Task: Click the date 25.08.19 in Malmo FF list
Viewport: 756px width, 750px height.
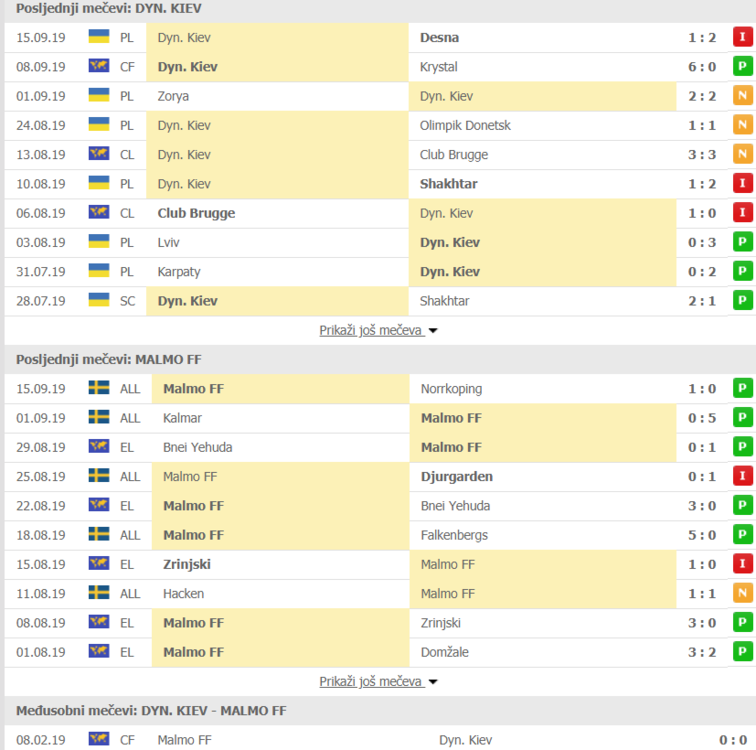Action: click(41, 477)
